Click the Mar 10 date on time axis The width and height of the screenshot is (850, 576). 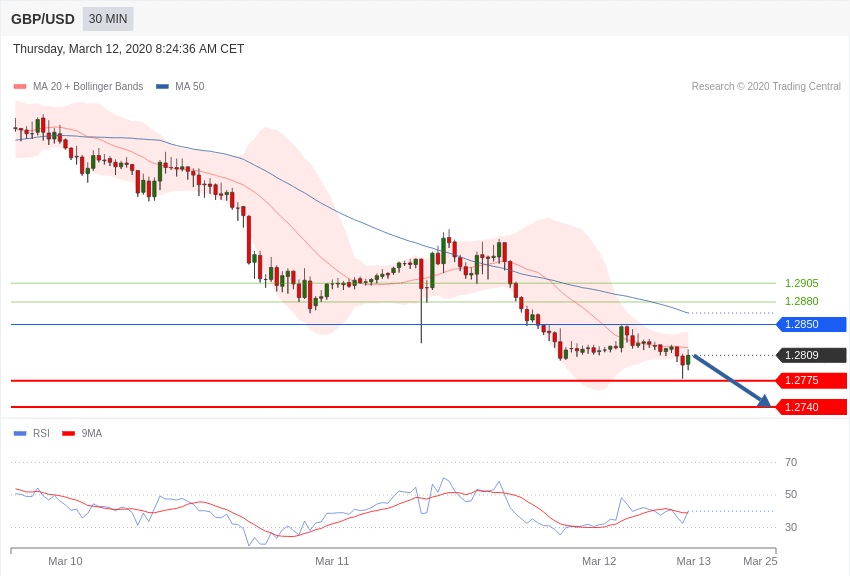click(65, 561)
